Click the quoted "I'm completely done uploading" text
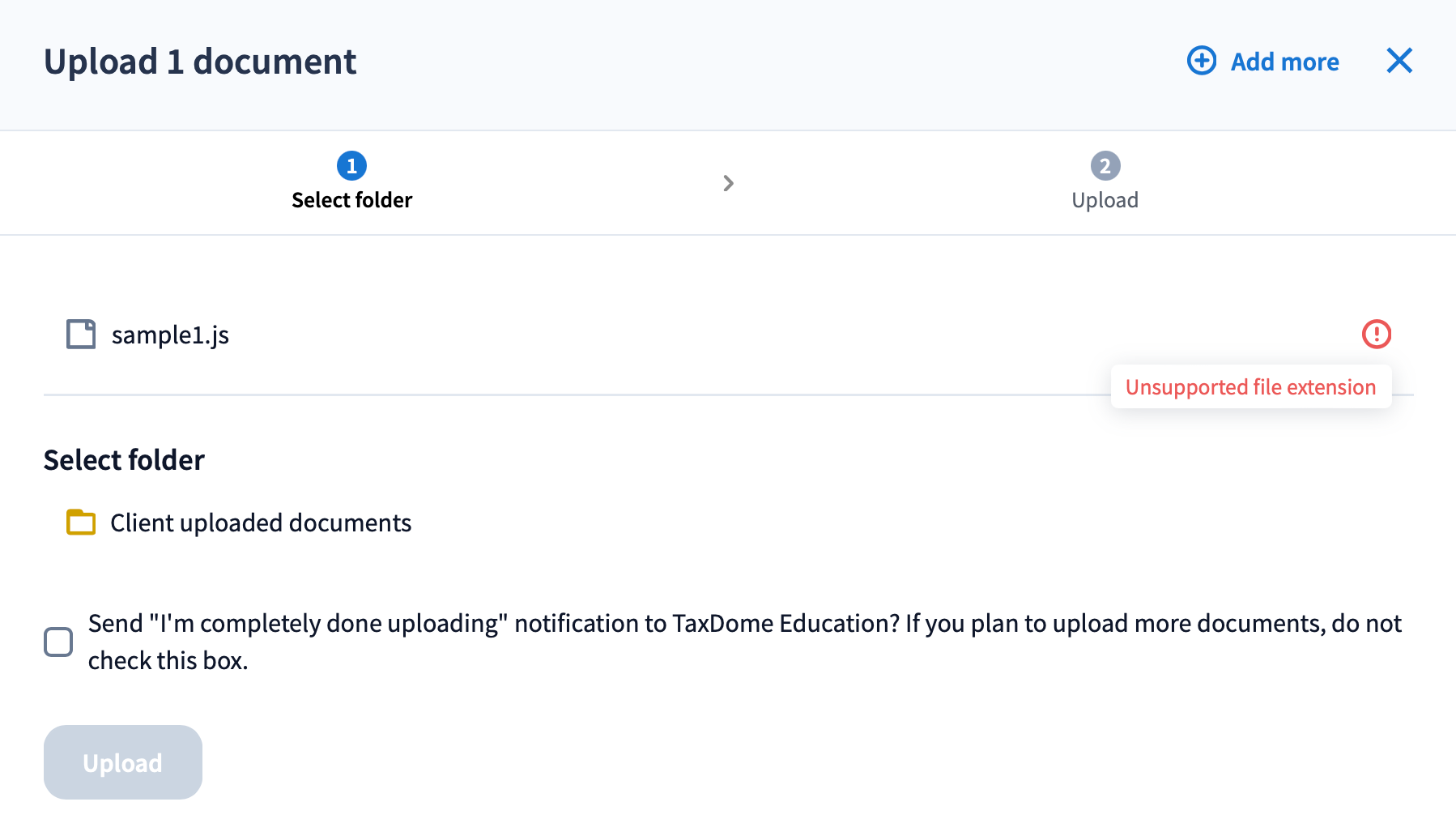Screen dimensions: 1456x836 pyautogui.click(x=328, y=623)
